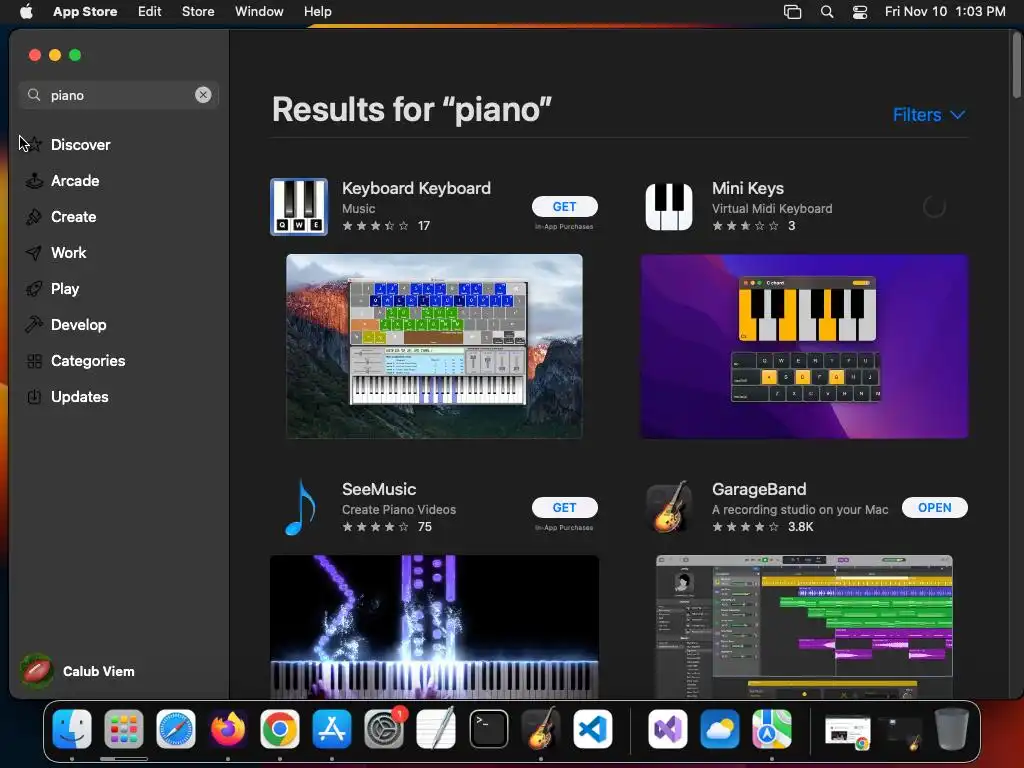Open Spotlight search in menu bar
Image resolution: width=1024 pixels, height=768 pixels.
click(827, 12)
